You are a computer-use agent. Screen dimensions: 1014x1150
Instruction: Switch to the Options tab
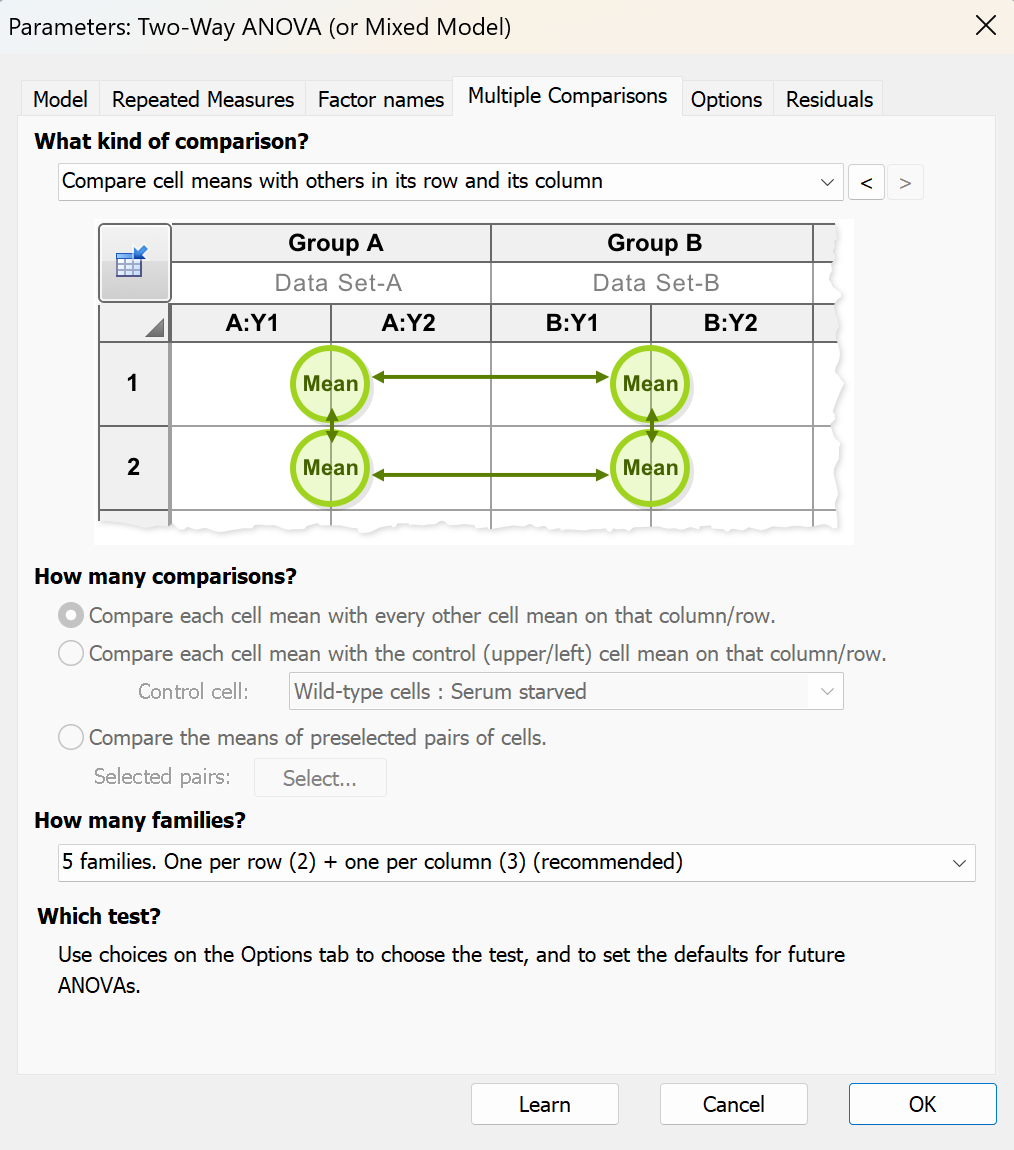pos(726,98)
